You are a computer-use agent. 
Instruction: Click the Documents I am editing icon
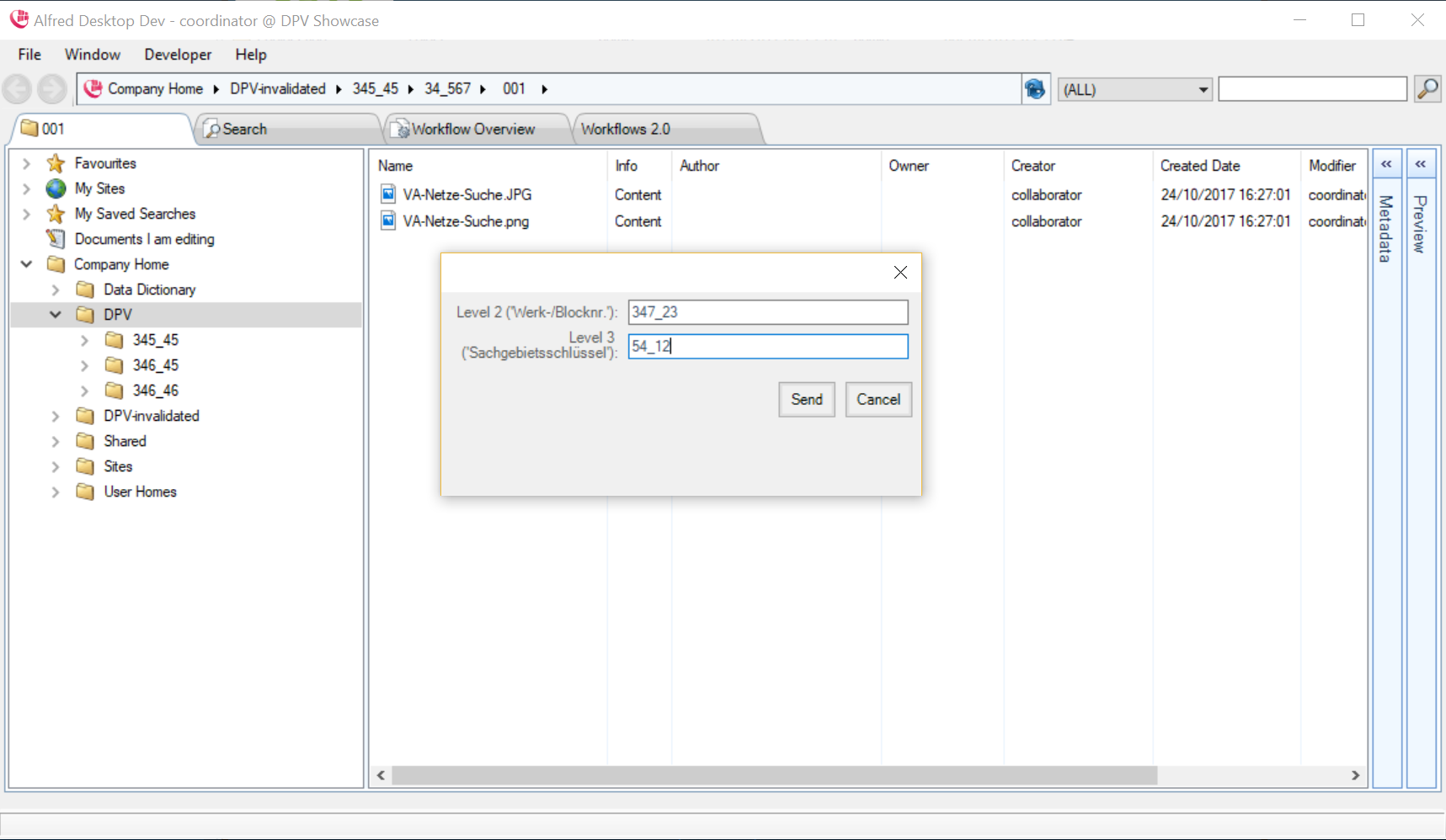(56, 239)
